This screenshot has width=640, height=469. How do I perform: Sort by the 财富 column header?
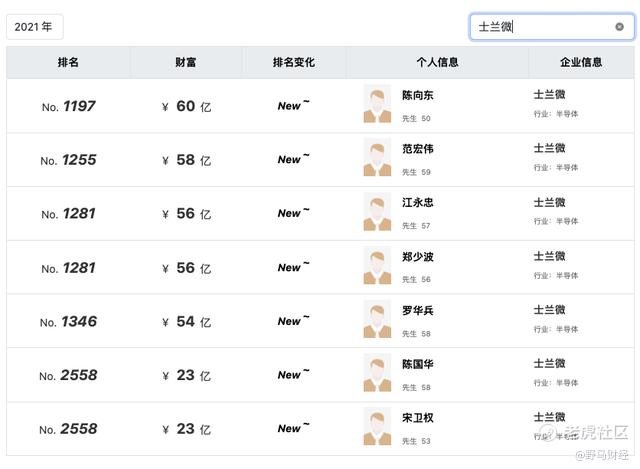click(185, 62)
